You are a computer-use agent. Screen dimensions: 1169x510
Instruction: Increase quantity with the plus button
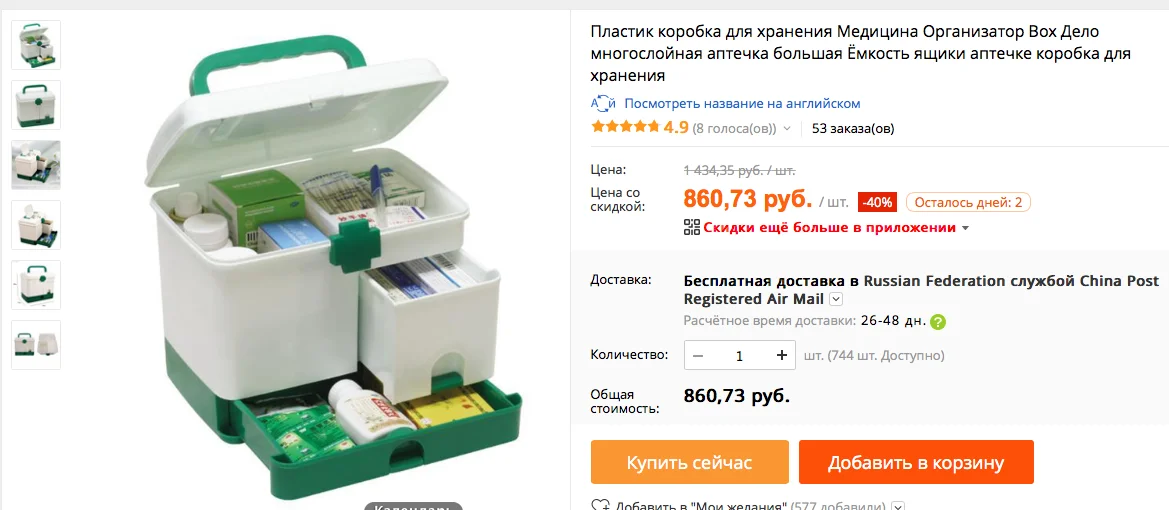(x=781, y=356)
